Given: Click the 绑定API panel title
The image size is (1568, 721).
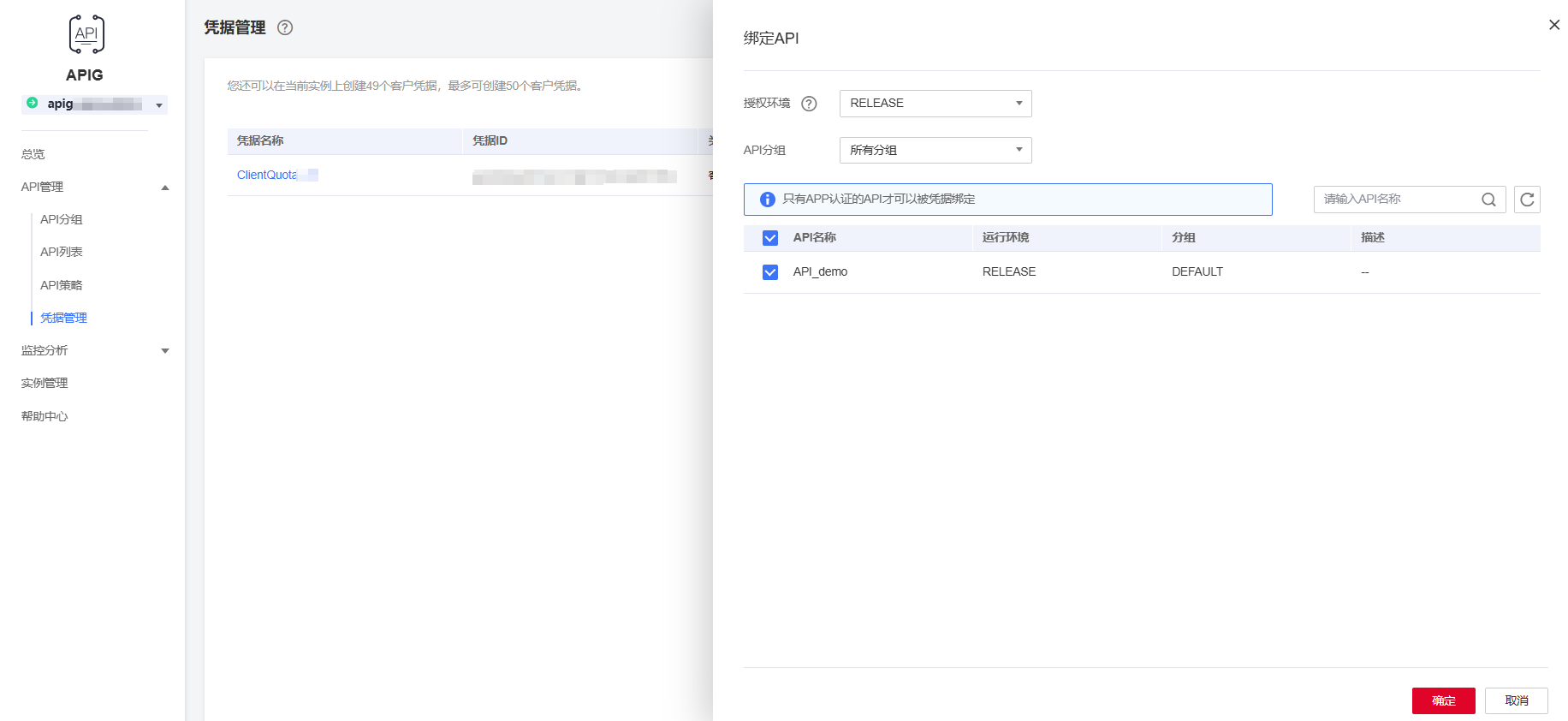Looking at the screenshot, I should (x=771, y=39).
